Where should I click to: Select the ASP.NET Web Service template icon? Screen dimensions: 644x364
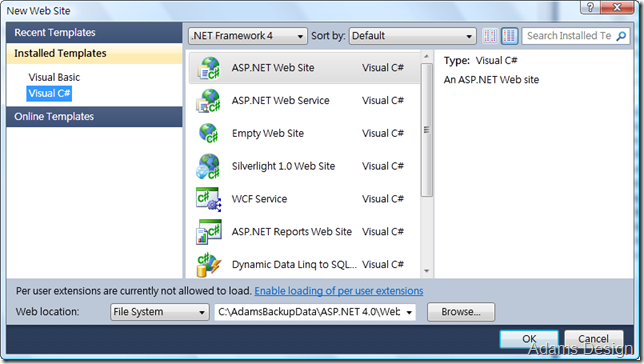pyautogui.click(x=209, y=101)
